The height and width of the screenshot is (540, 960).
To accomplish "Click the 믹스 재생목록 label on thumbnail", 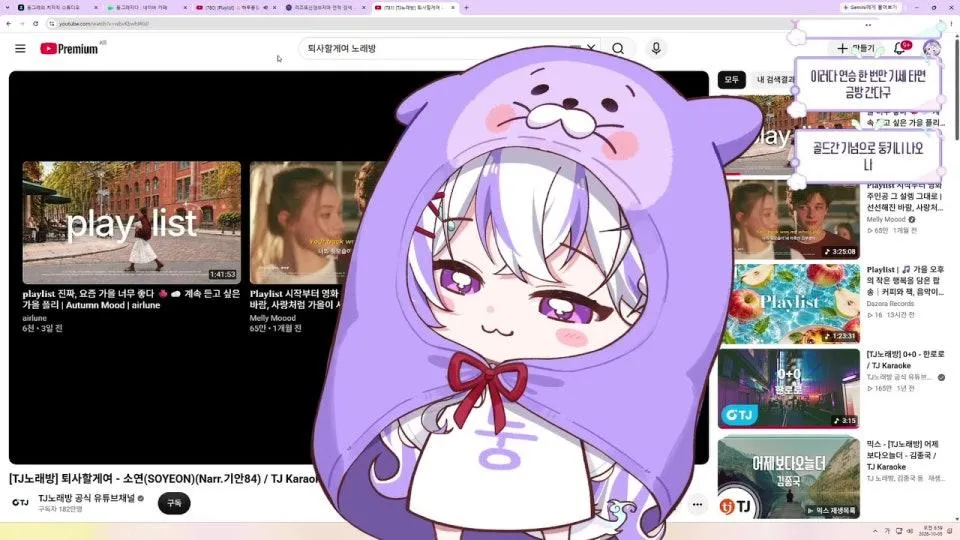I will [831, 510].
